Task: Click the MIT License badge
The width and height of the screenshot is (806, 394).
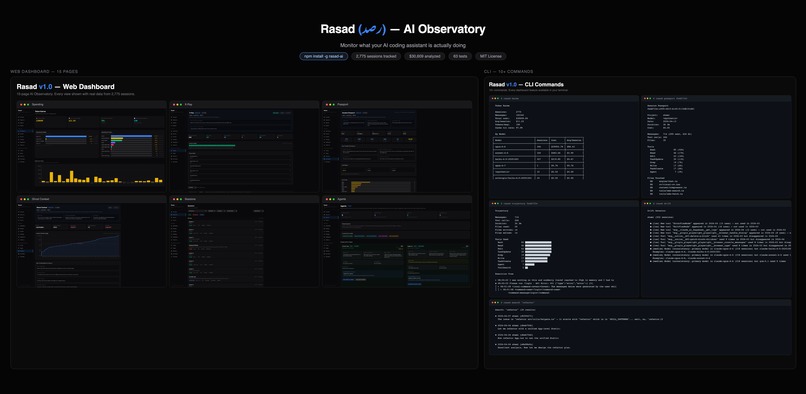Action: click(490, 56)
